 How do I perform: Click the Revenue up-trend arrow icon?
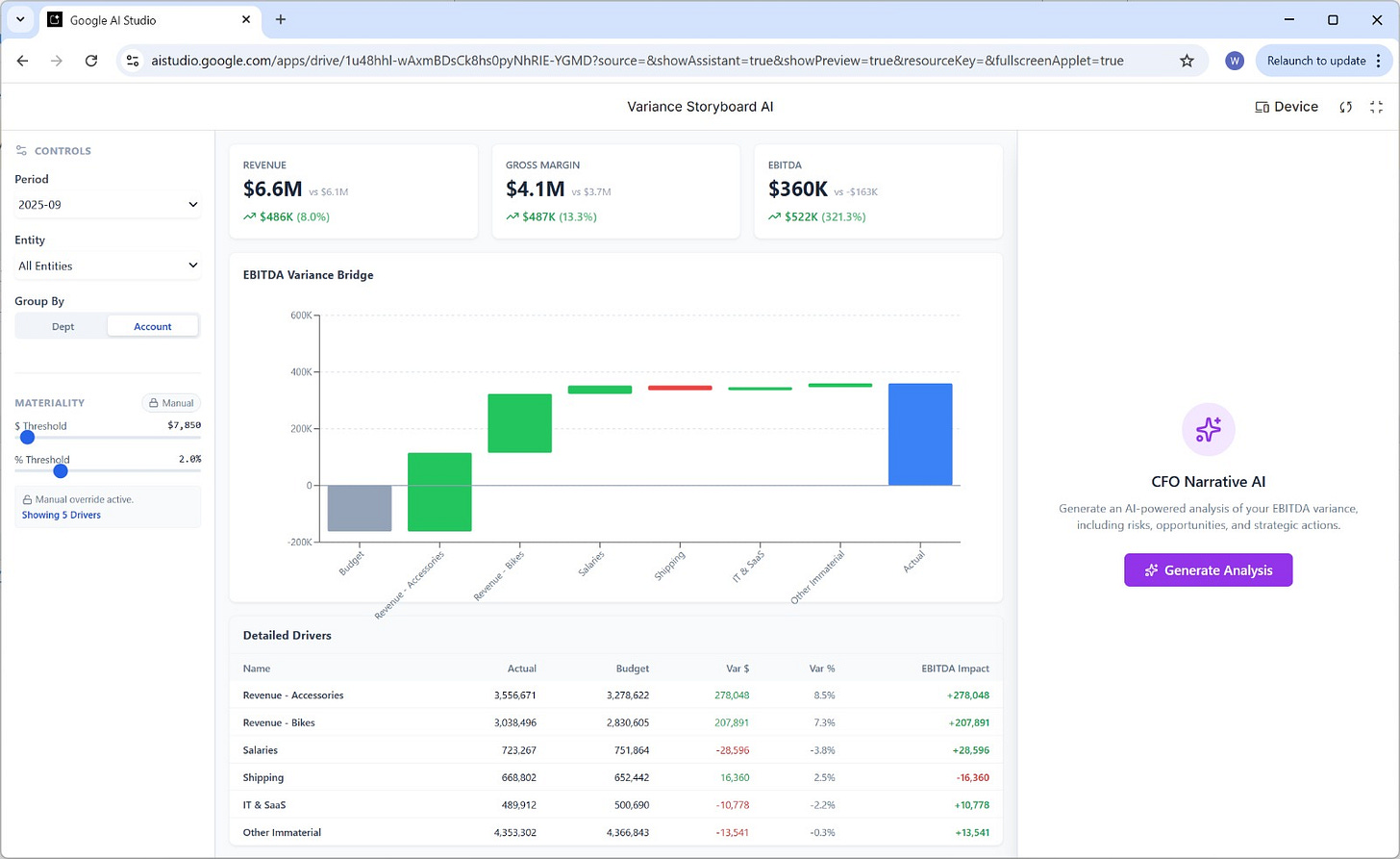250,216
